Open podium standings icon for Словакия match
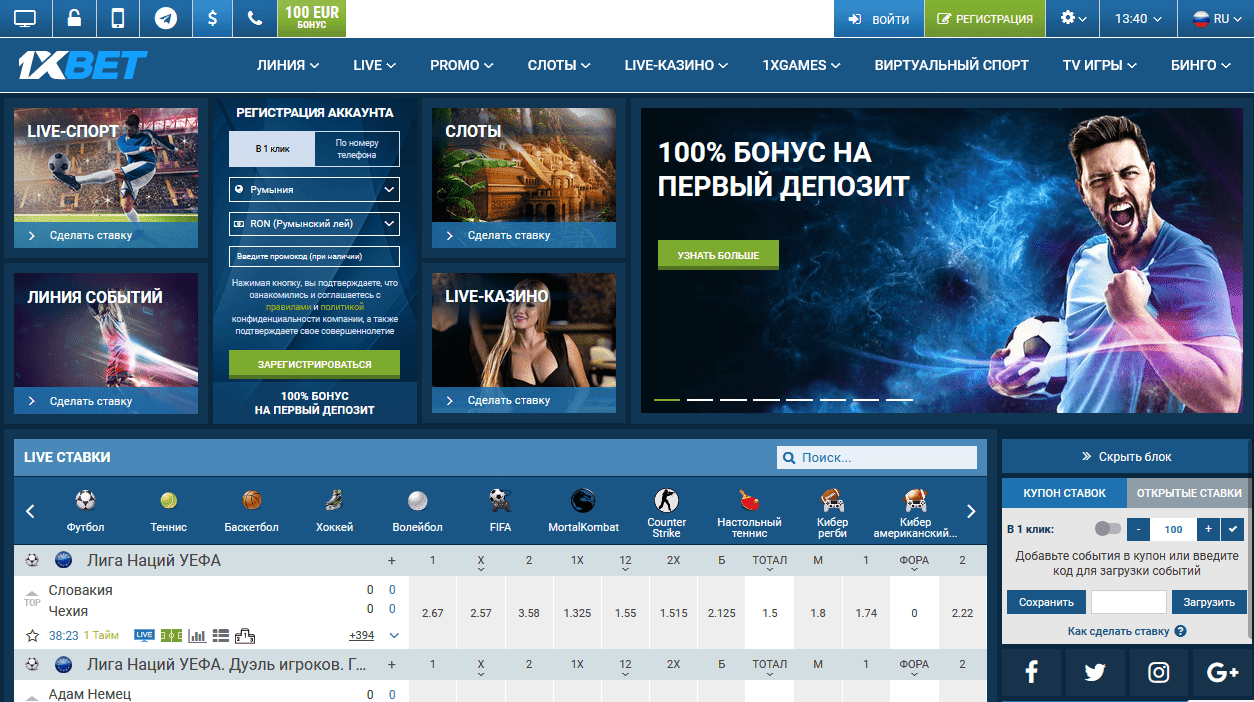This screenshot has height=702, width=1254. point(245,635)
